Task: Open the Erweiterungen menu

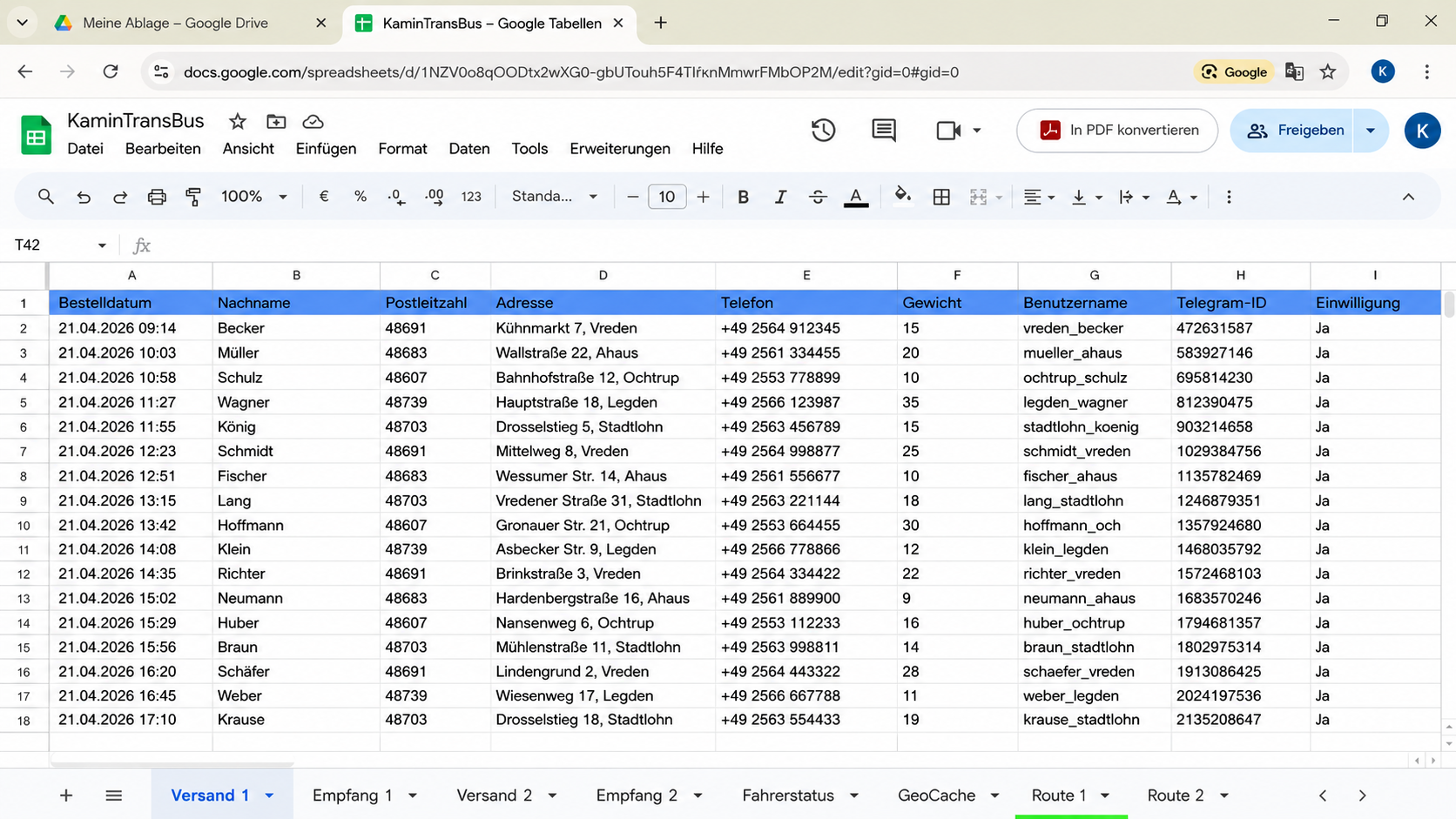Action: point(620,149)
